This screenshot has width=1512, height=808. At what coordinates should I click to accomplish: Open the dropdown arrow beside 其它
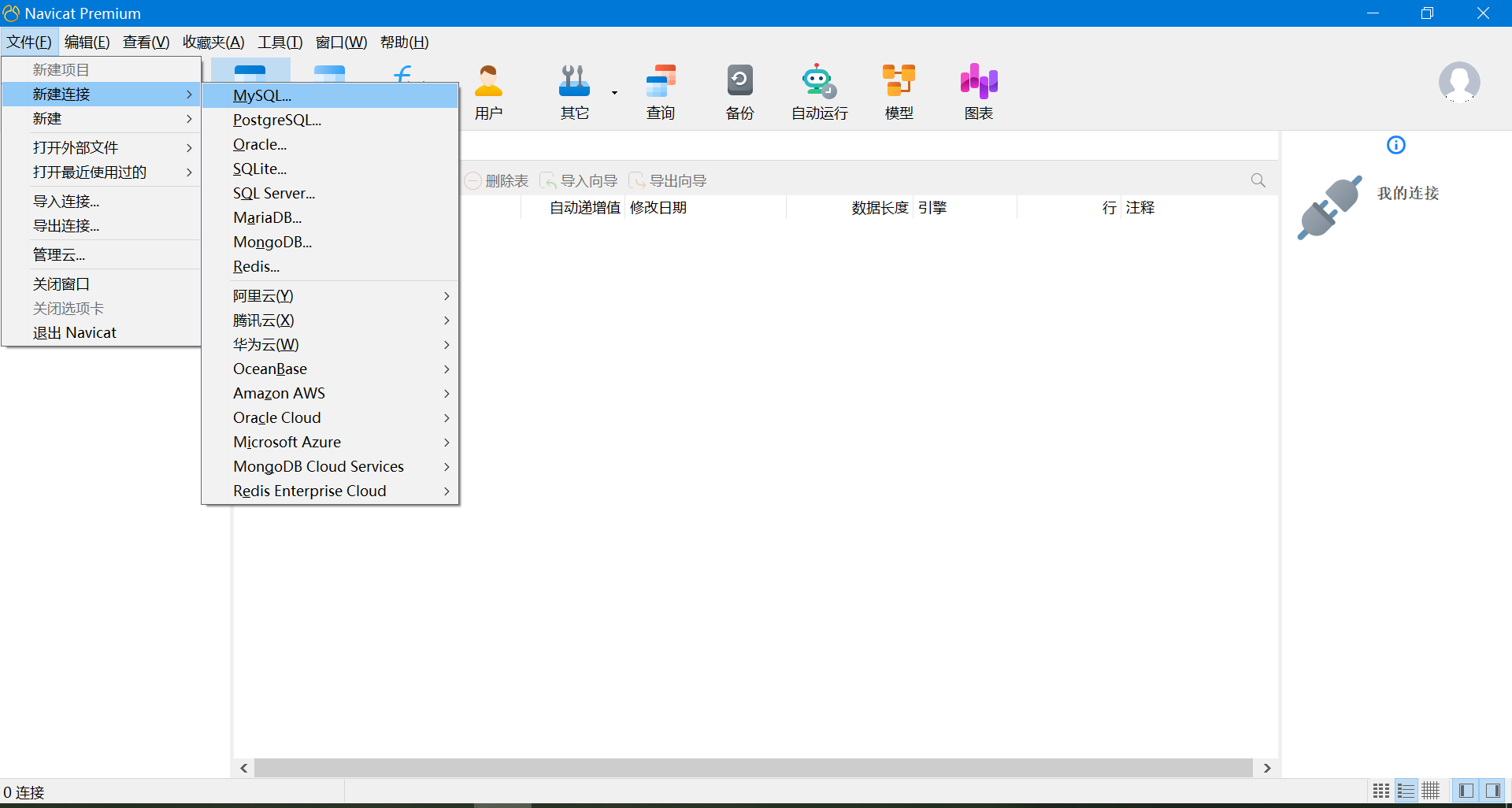(x=614, y=93)
